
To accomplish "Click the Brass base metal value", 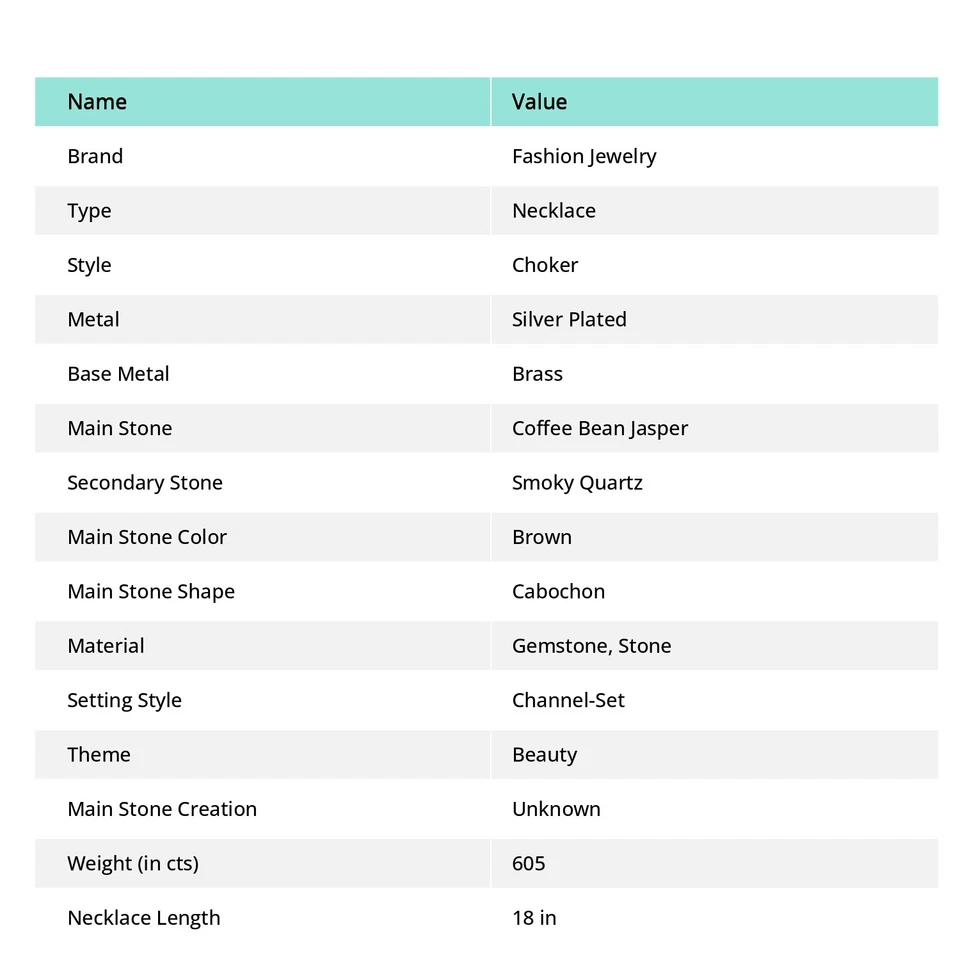I will [x=537, y=374].
